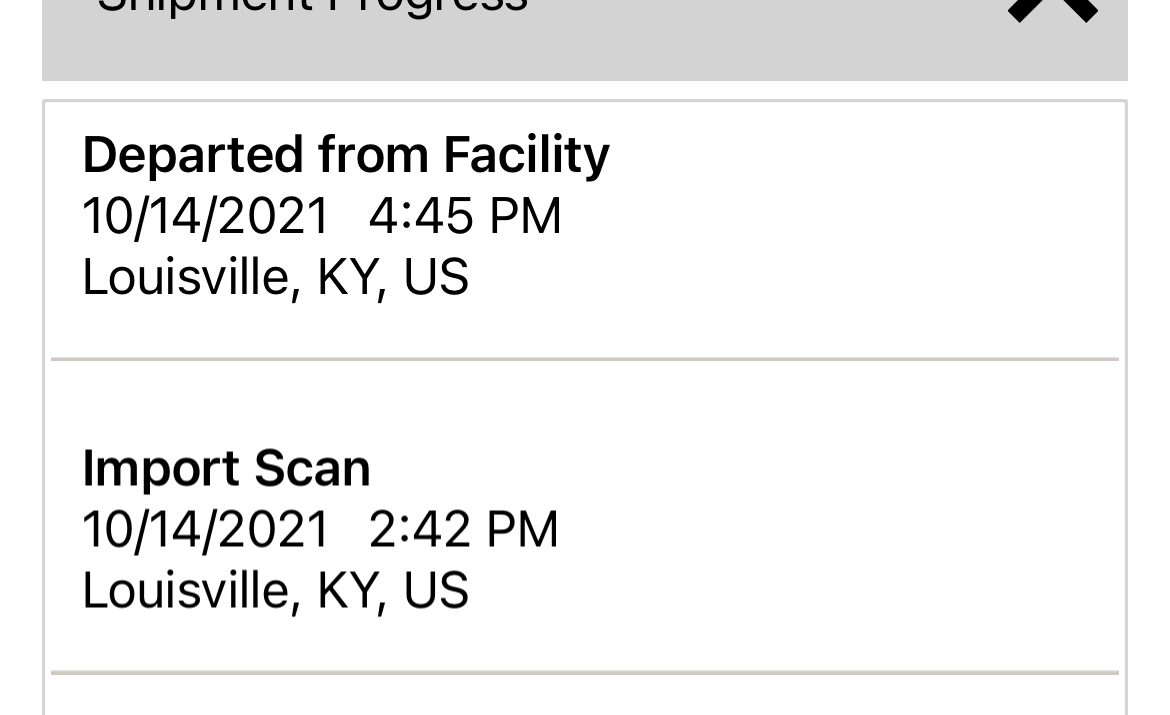Image resolution: width=1170 pixels, height=715 pixels.
Task: Close the Shipment Progress panel
Action: (1052, 8)
